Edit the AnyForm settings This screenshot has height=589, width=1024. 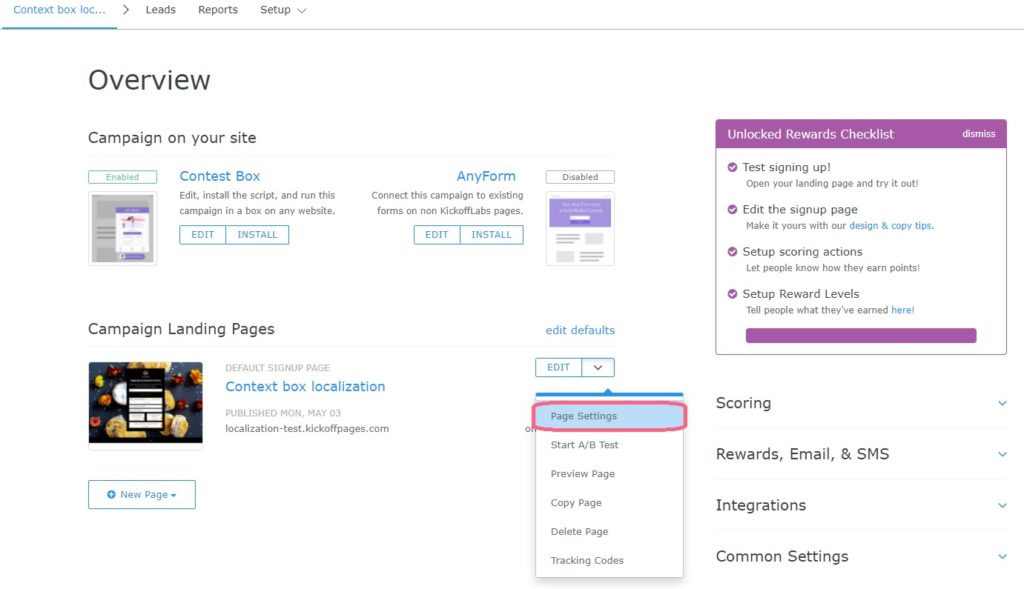point(437,234)
